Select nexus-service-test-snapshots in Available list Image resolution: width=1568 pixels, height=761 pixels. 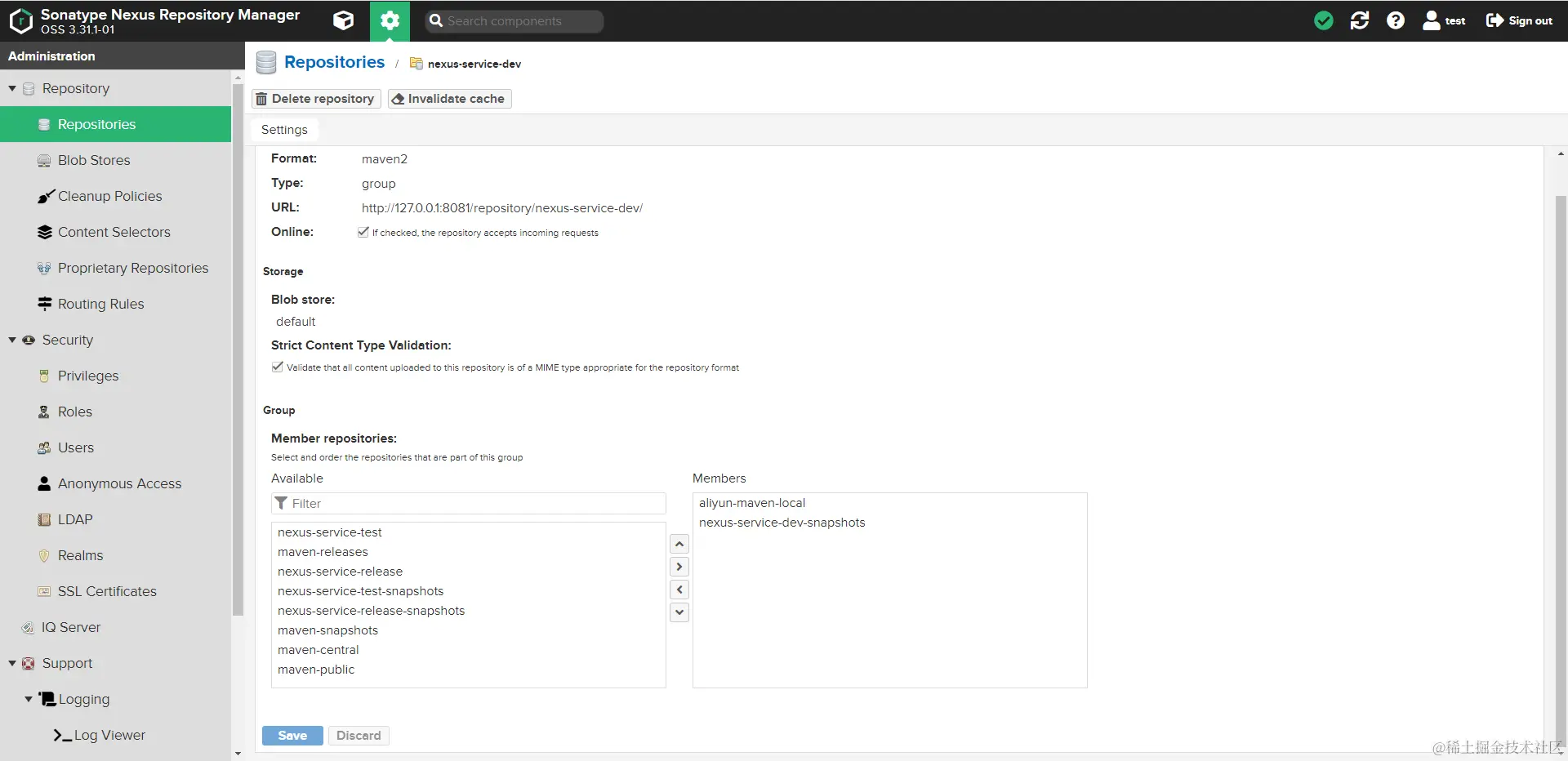(x=469, y=591)
